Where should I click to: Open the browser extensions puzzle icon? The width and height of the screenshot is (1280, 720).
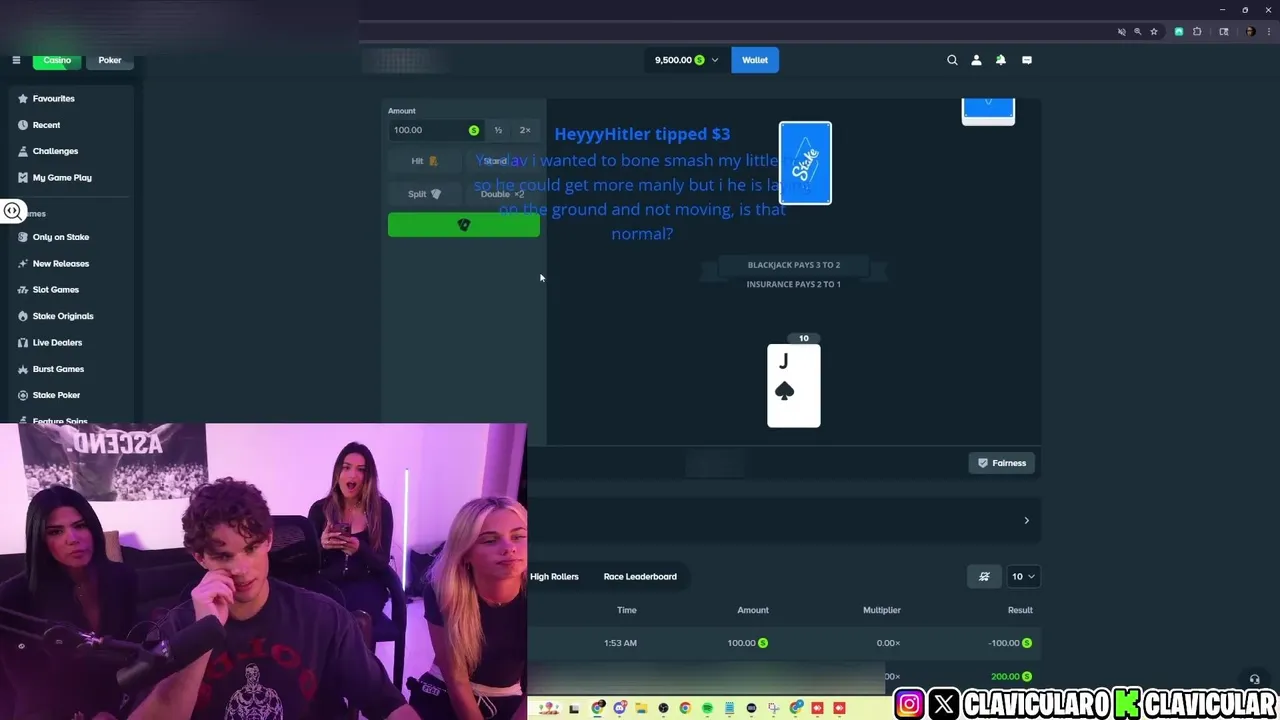tap(1197, 32)
